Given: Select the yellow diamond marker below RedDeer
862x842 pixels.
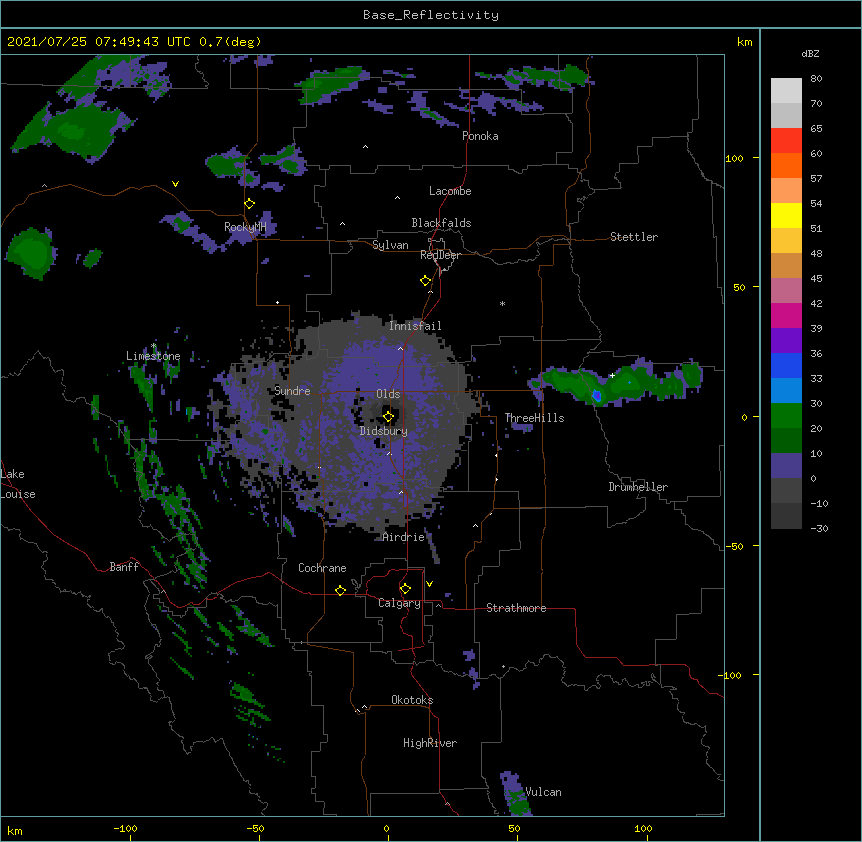Looking at the screenshot, I should click(426, 281).
